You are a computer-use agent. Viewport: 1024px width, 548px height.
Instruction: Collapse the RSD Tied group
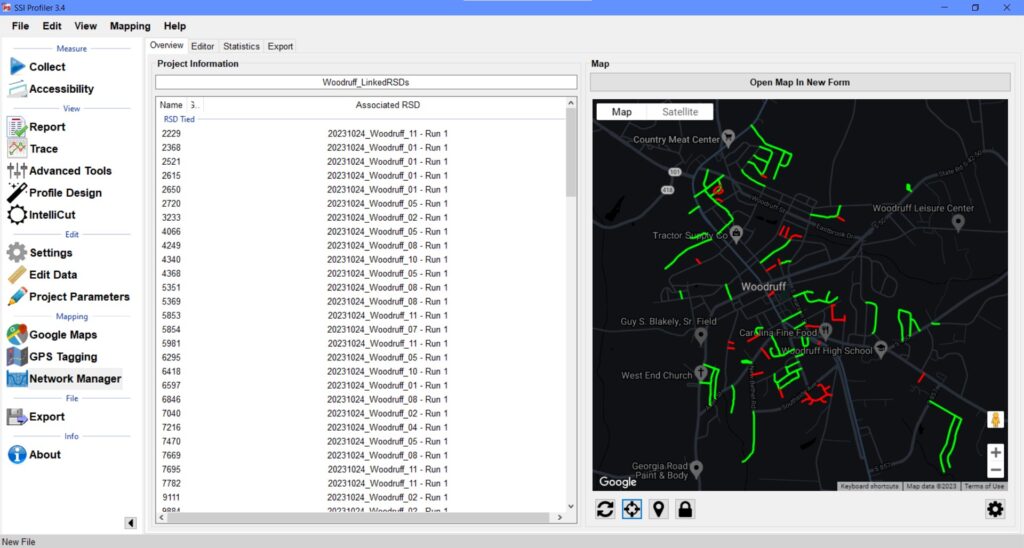[x=179, y=119]
